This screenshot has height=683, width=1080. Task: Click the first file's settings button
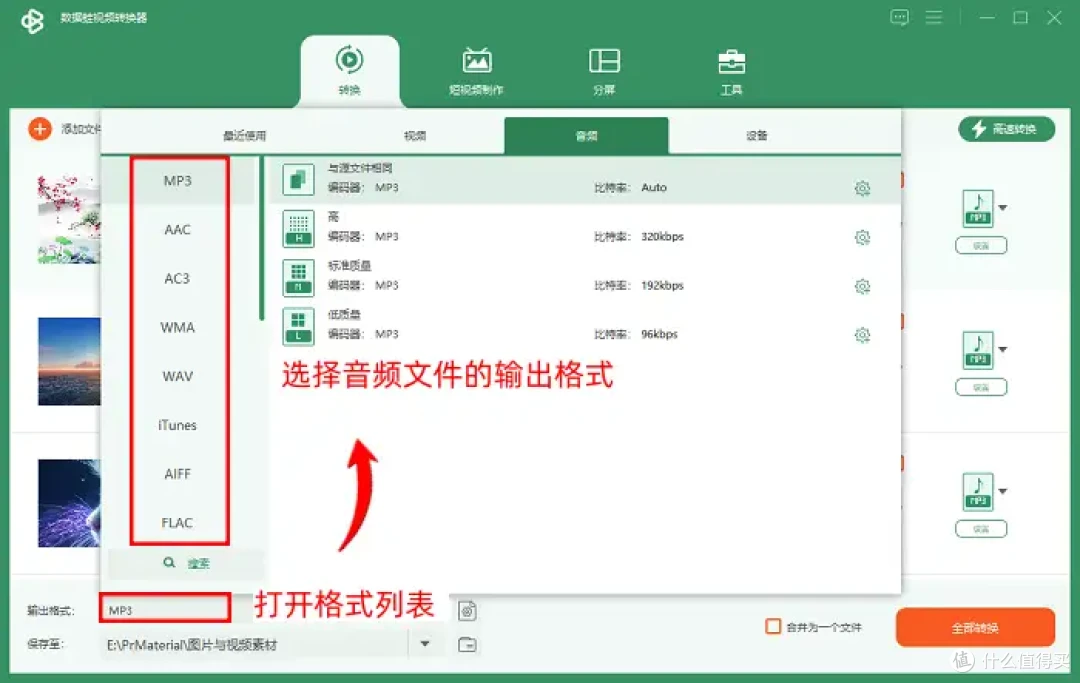(981, 246)
